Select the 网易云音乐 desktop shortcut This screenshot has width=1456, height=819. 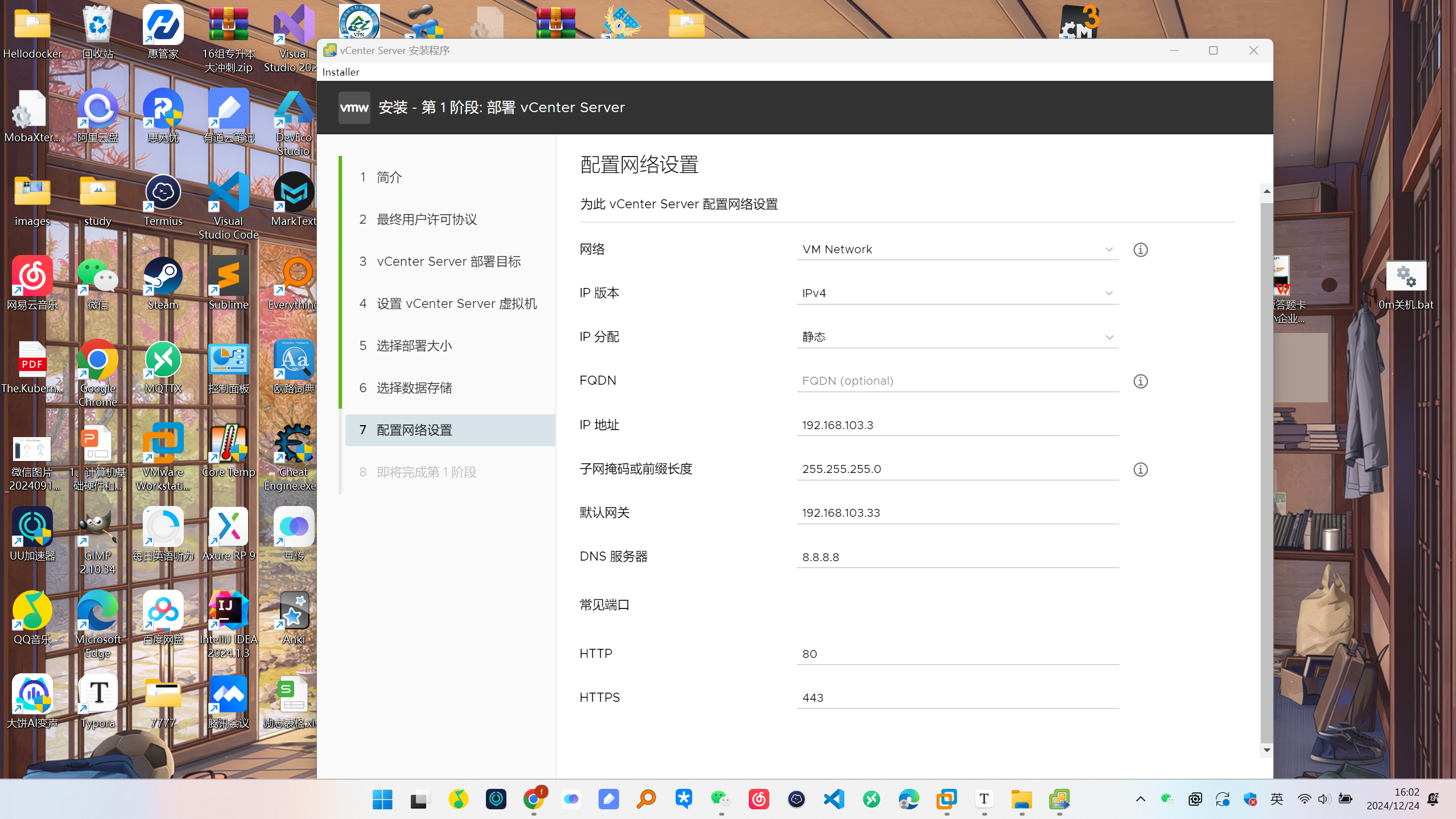[32, 283]
